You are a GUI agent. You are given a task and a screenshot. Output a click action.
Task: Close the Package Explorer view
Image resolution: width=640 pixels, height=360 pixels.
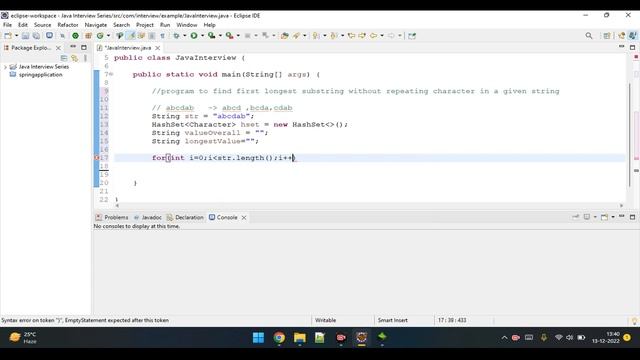pyautogui.click(x=58, y=48)
